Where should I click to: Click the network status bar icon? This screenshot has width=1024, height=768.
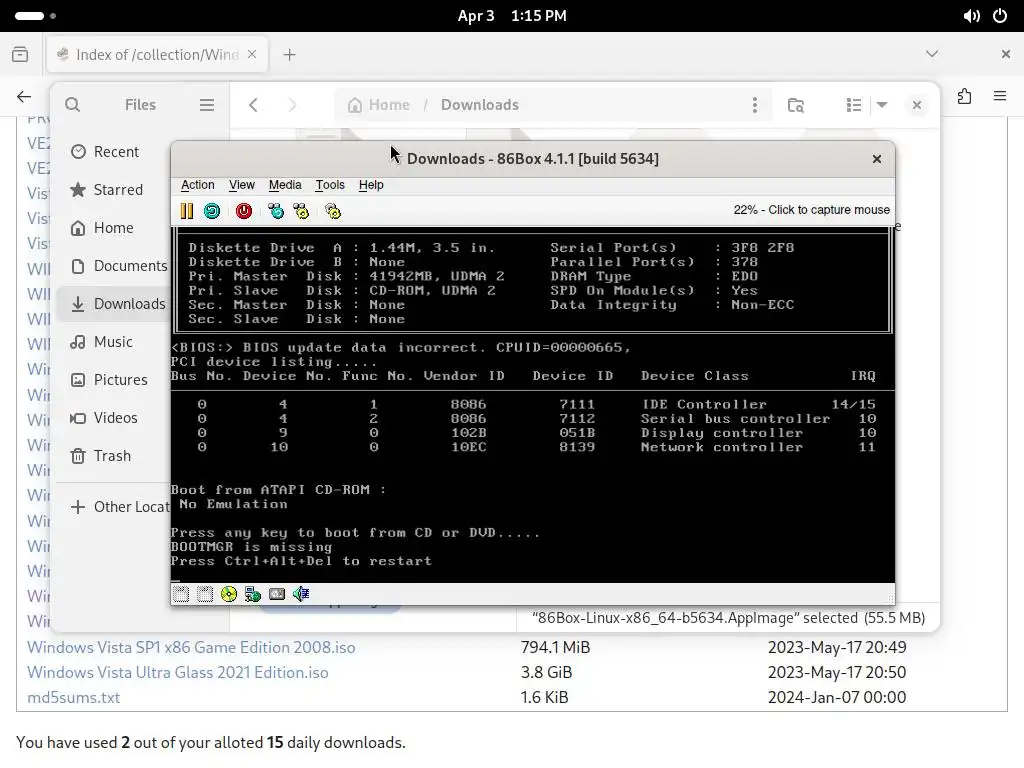253,594
